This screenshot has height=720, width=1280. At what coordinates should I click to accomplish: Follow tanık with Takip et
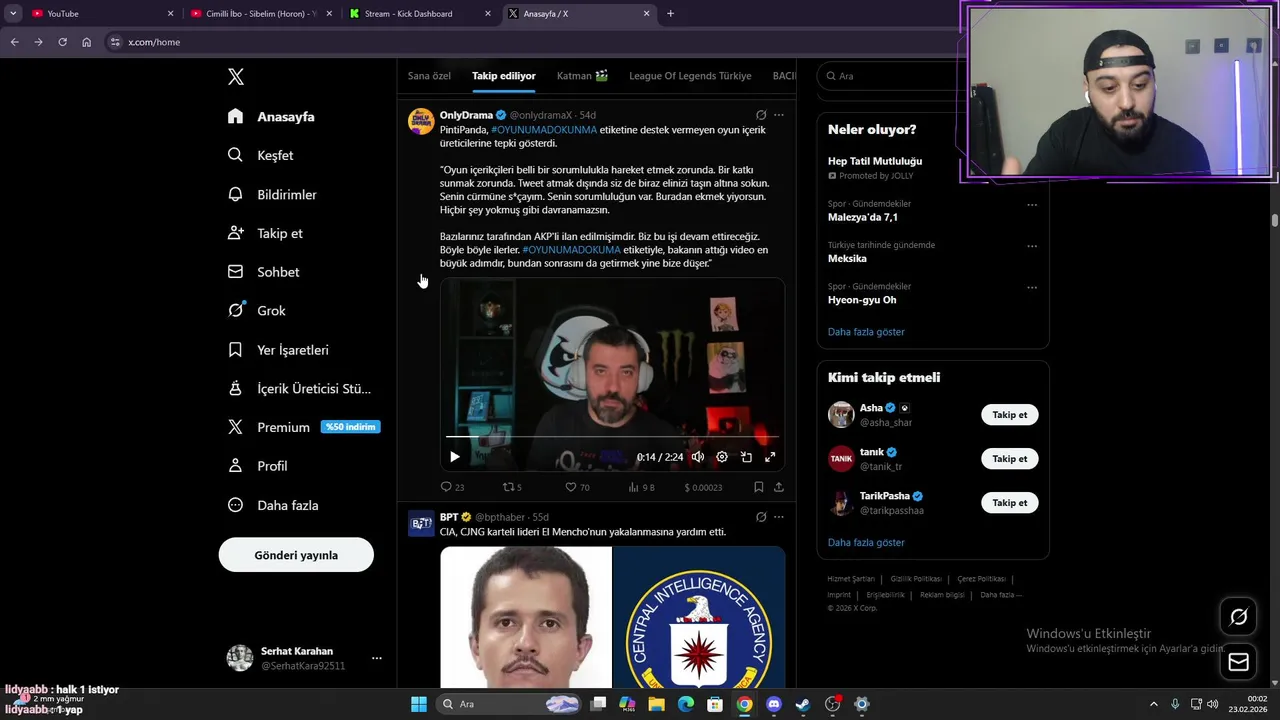point(1010,459)
